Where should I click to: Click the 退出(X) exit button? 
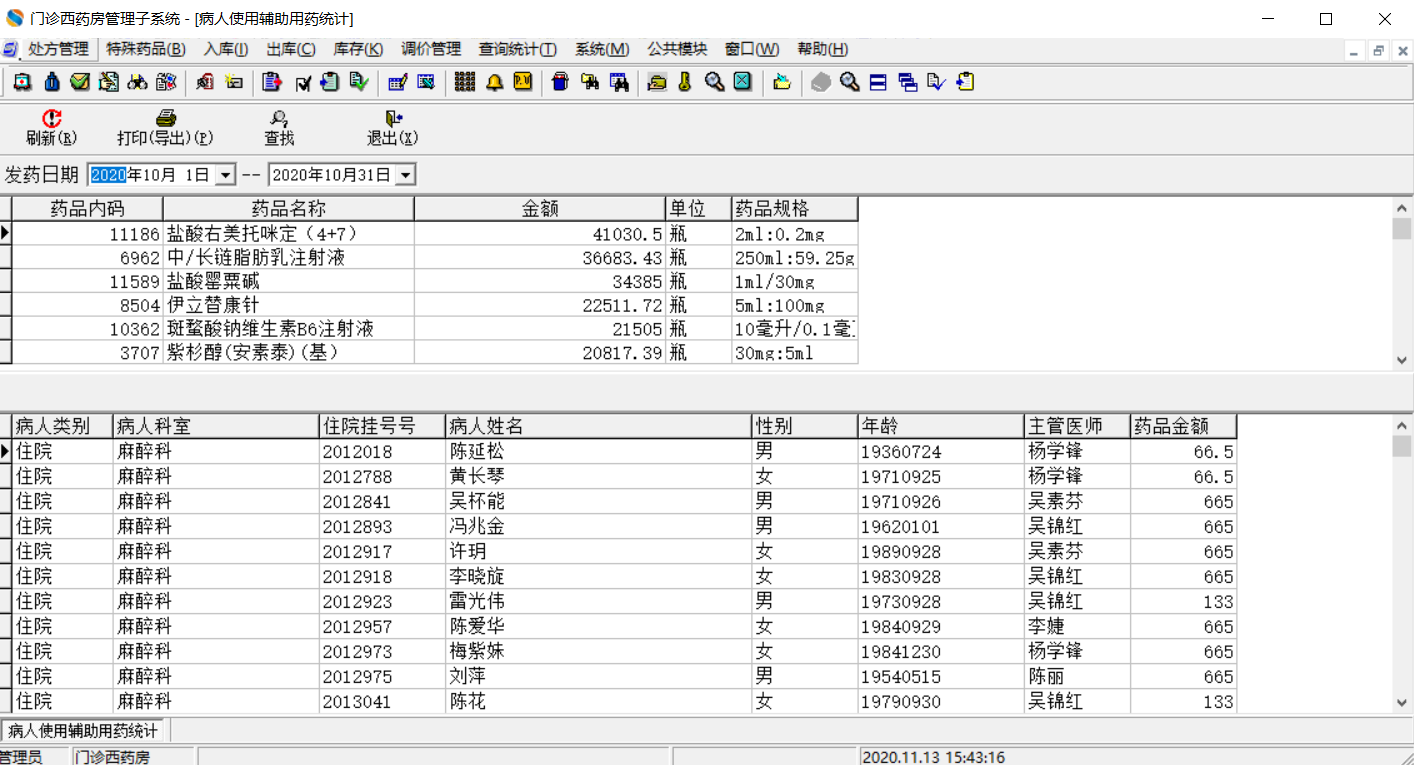392,128
